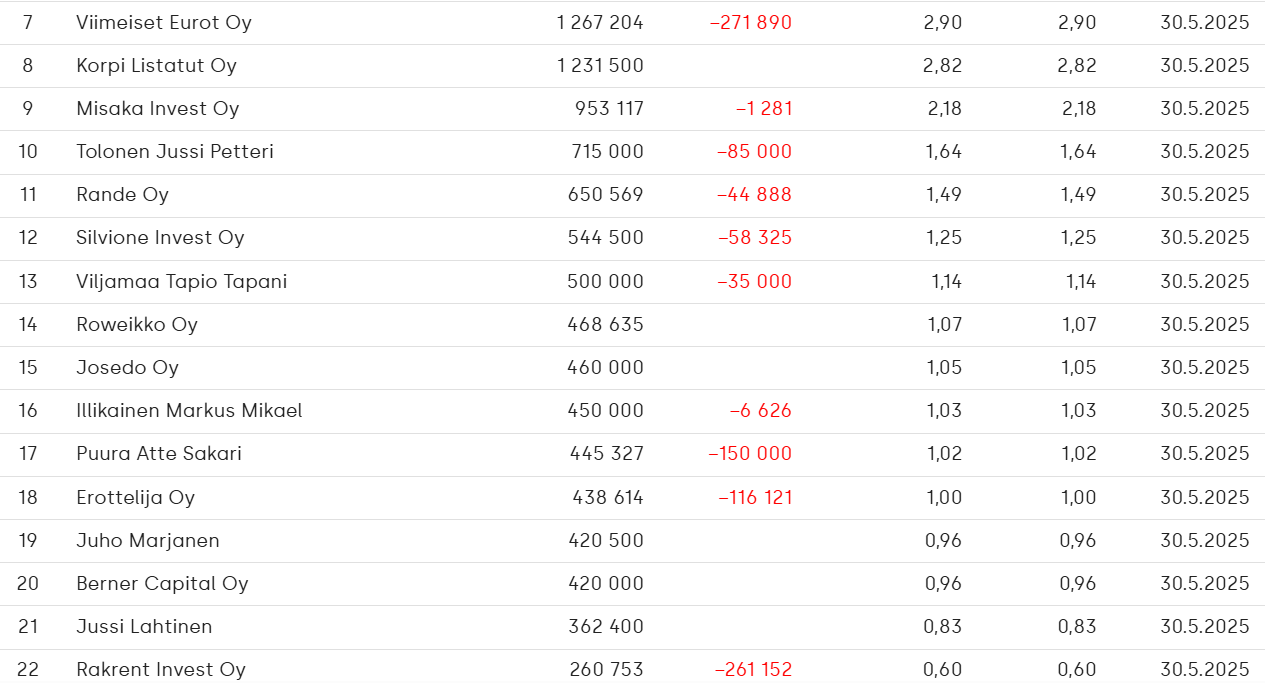Select the 1 231 500 share count
The height and width of the screenshot is (683, 1265).
[600, 65]
